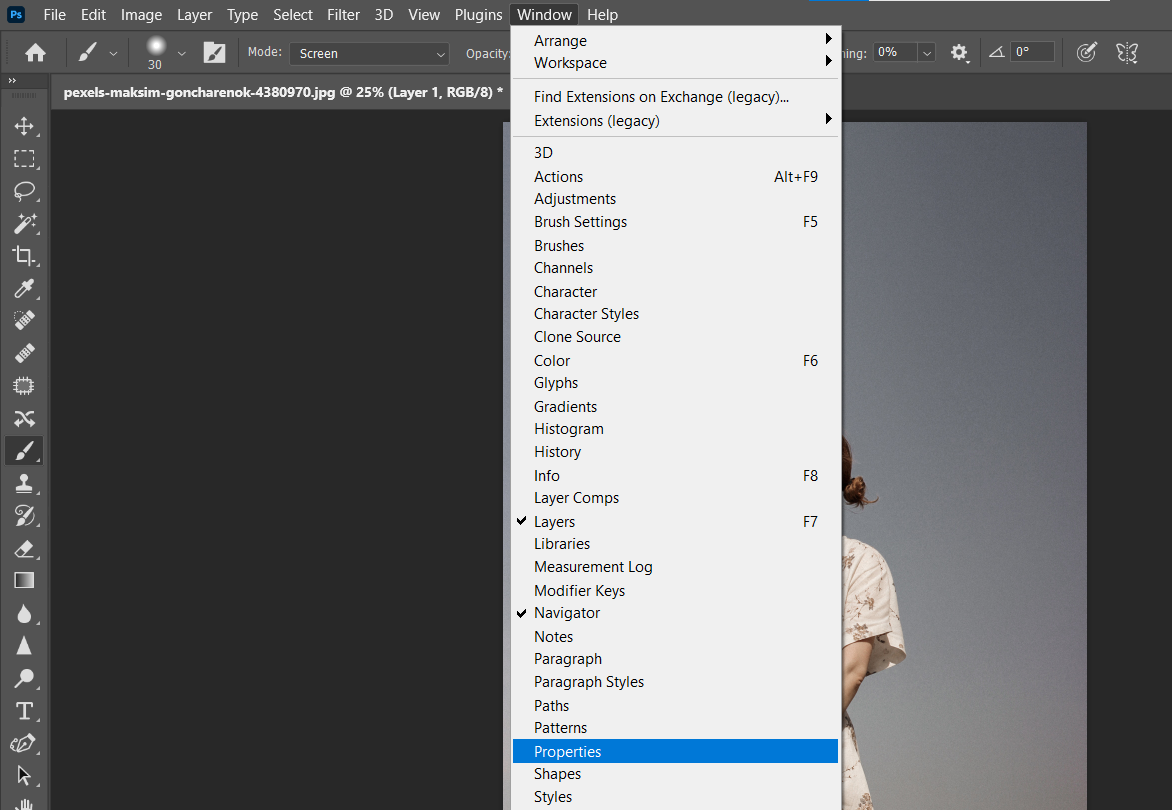Expand the Extensions (legacy) submenu
1172x810 pixels.
tap(675, 120)
